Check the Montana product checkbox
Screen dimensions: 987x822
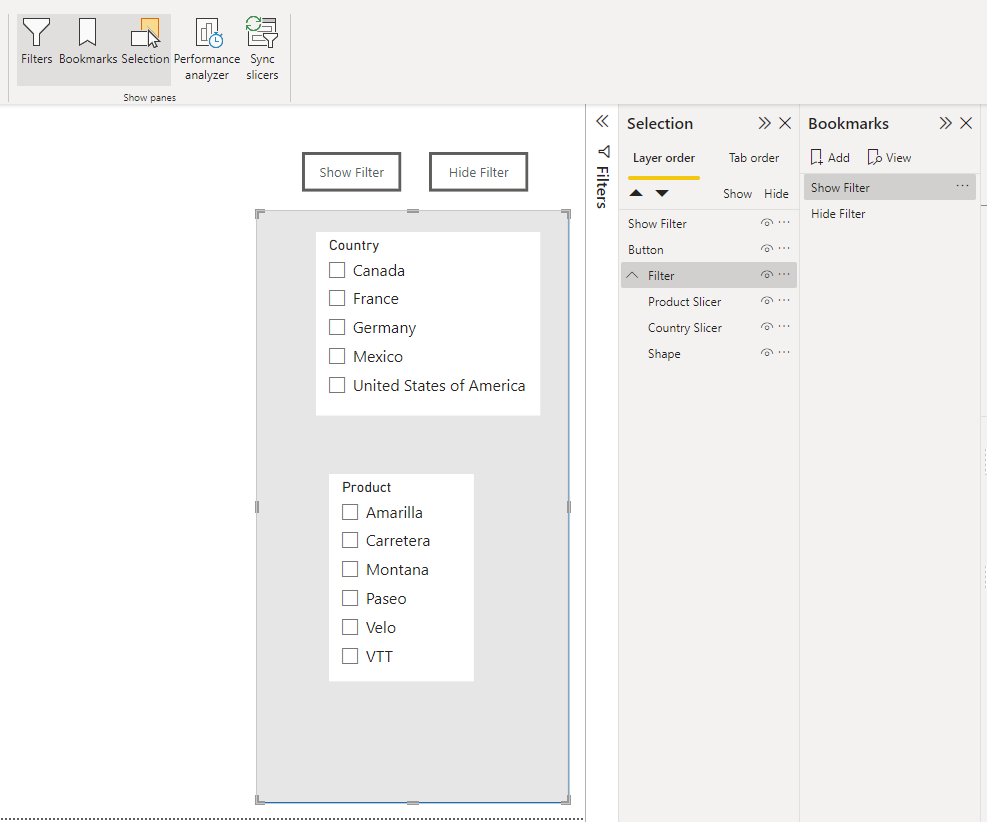pyautogui.click(x=350, y=569)
